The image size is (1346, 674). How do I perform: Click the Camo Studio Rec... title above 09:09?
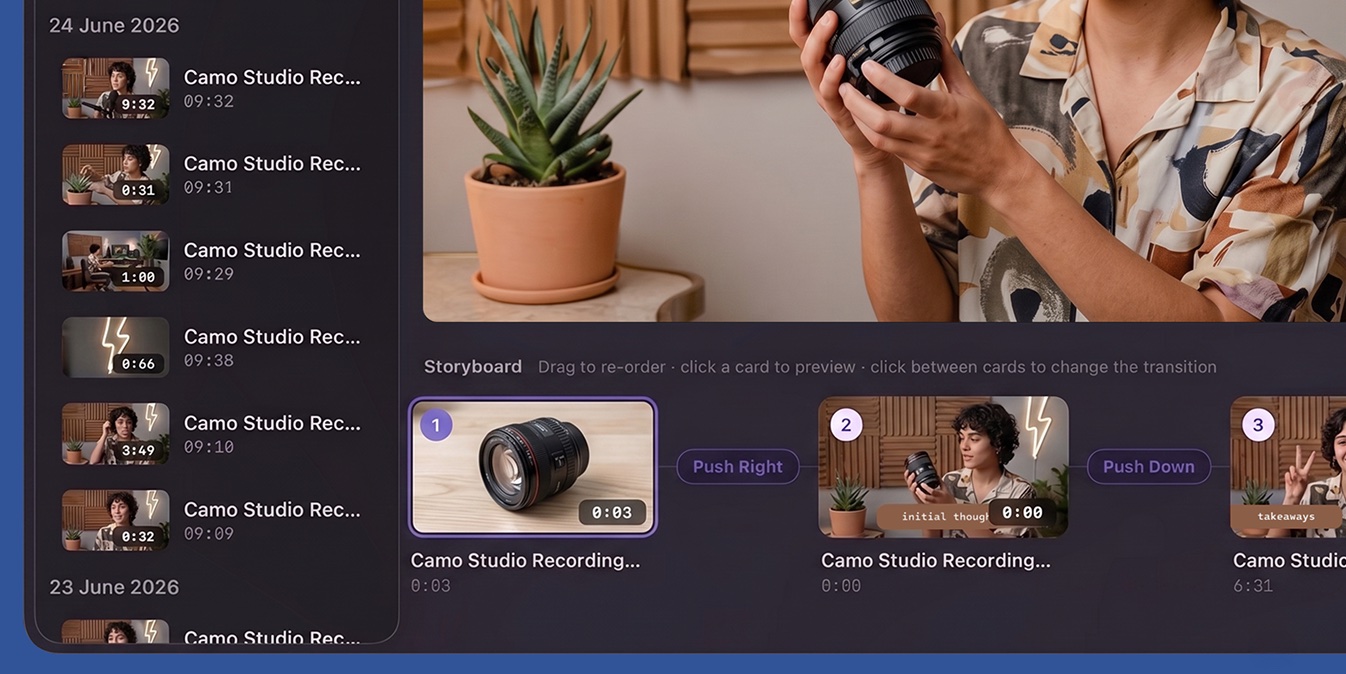coord(272,509)
